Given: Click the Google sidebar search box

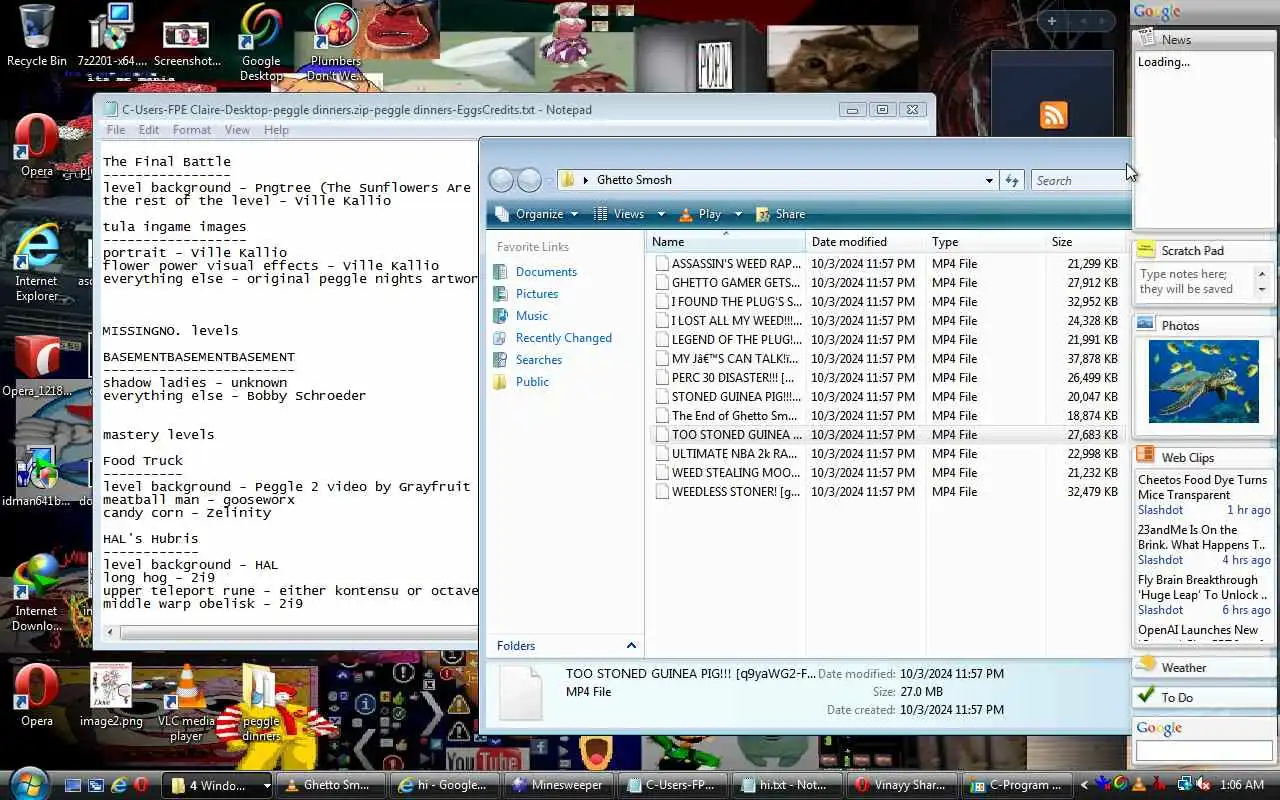Looking at the screenshot, I should [1204, 750].
